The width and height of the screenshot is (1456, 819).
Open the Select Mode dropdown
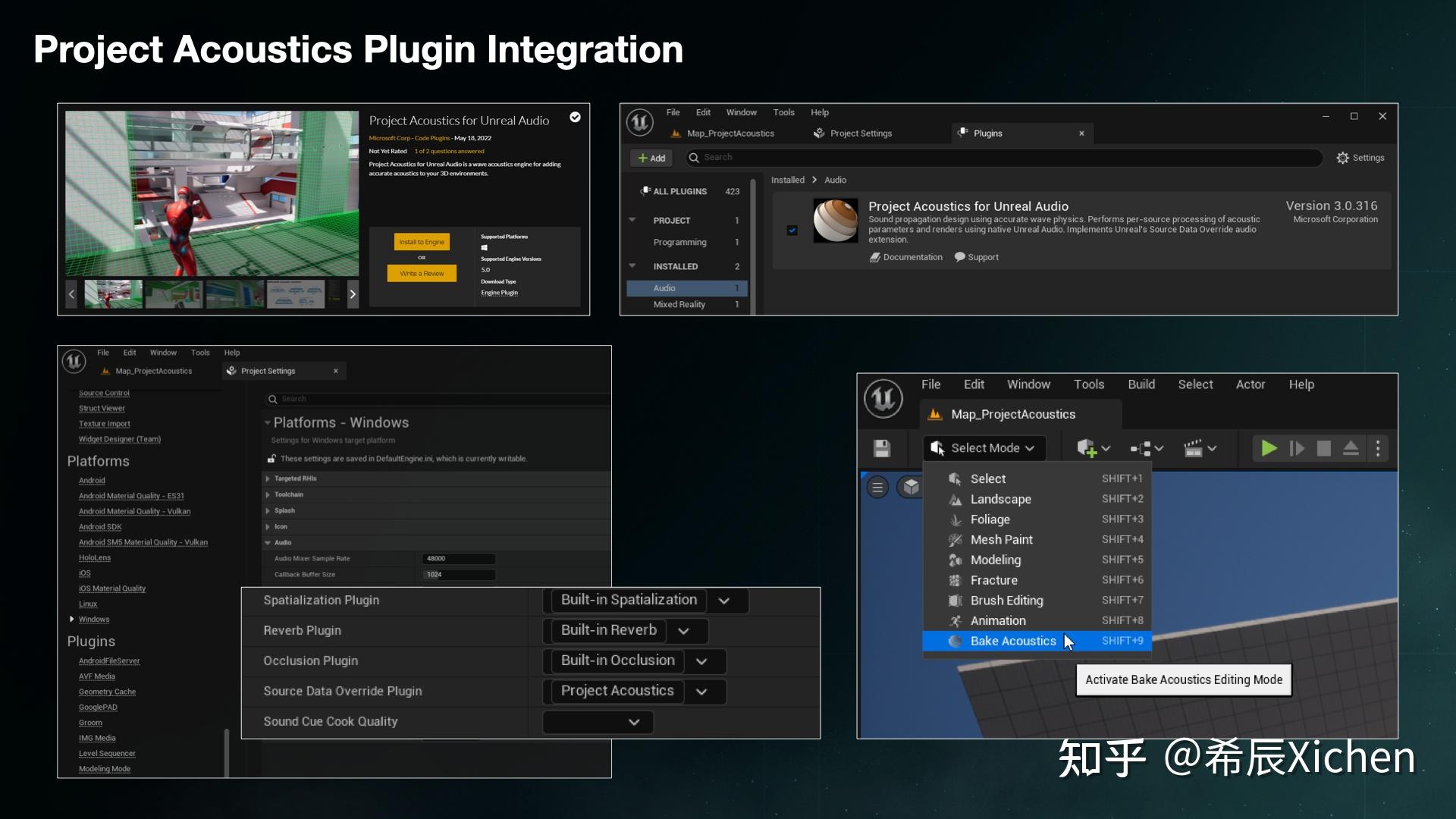click(x=984, y=447)
